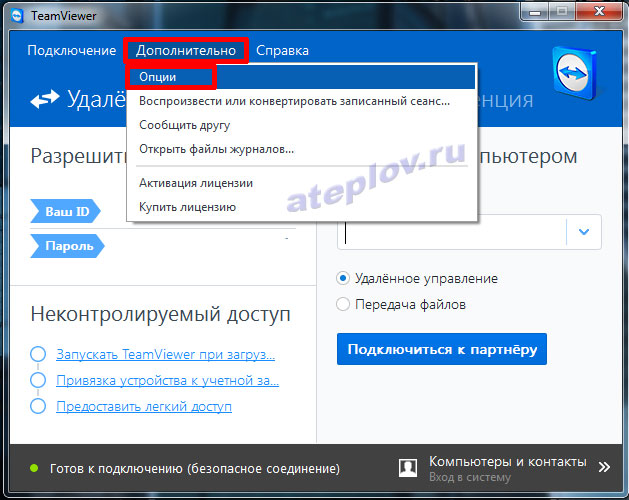
Task: Choose Опции from the menu
Action: pyautogui.click(x=301, y=77)
